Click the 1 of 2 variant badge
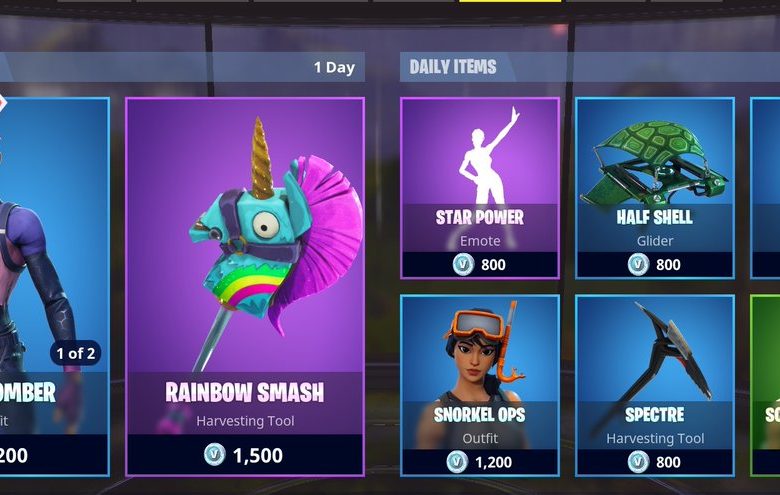Image resolution: width=780 pixels, height=495 pixels. [76, 353]
